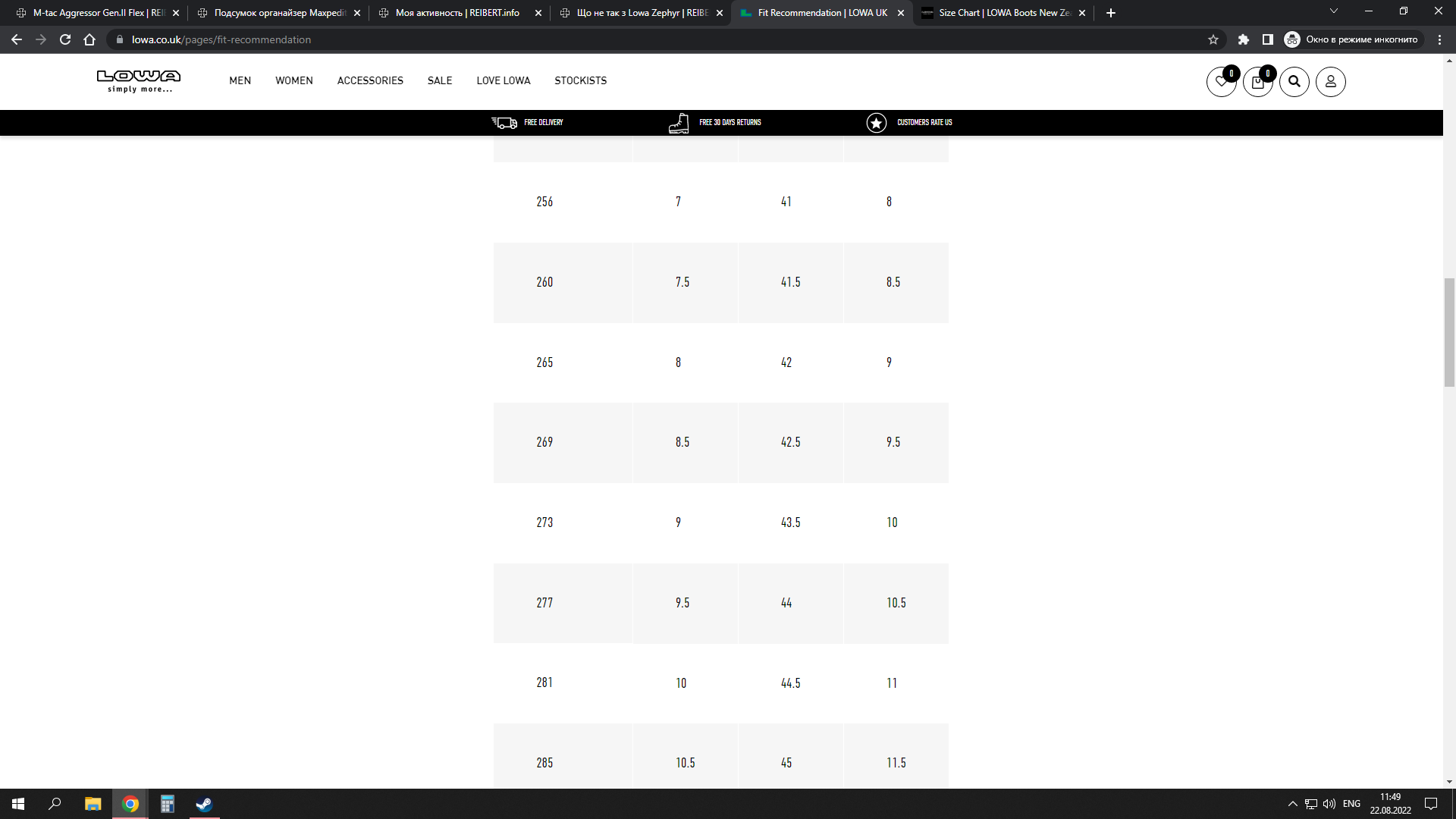Click the address bar URL
This screenshot has height=819, width=1456.
click(x=221, y=39)
